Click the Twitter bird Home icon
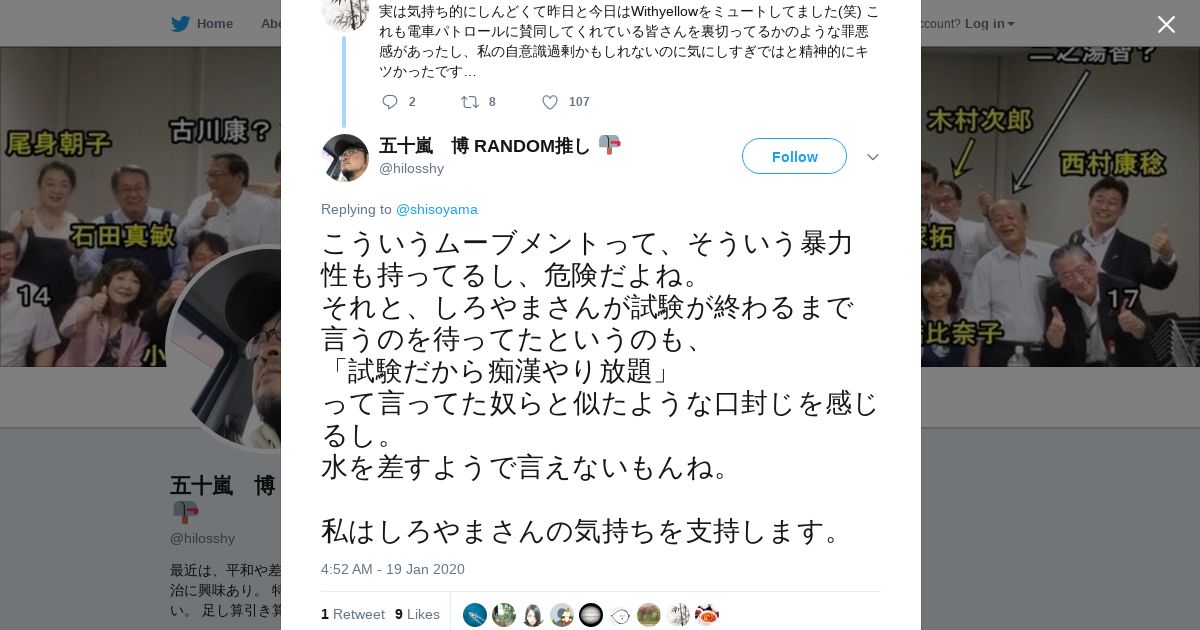Image resolution: width=1200 pixels, height=630 pixels. [x=180, y=23]
